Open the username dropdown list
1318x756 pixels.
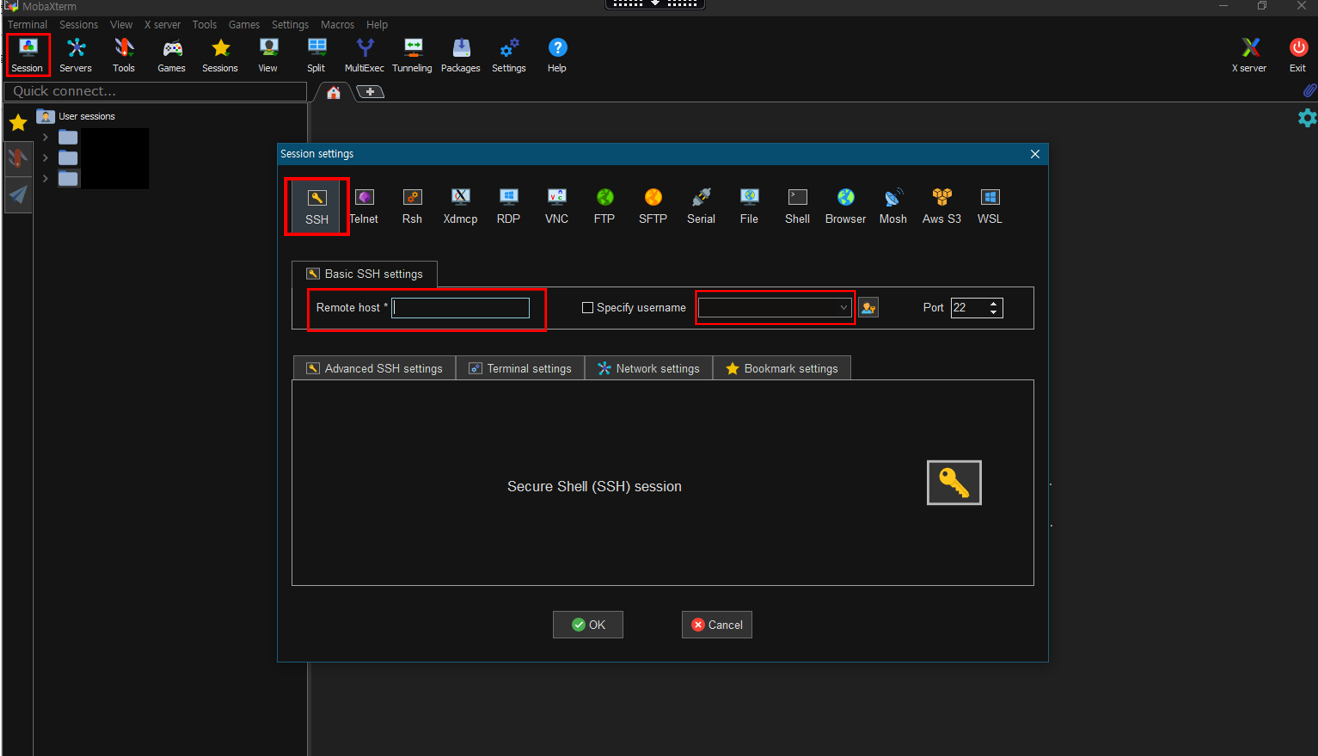[x=843, y=308]
